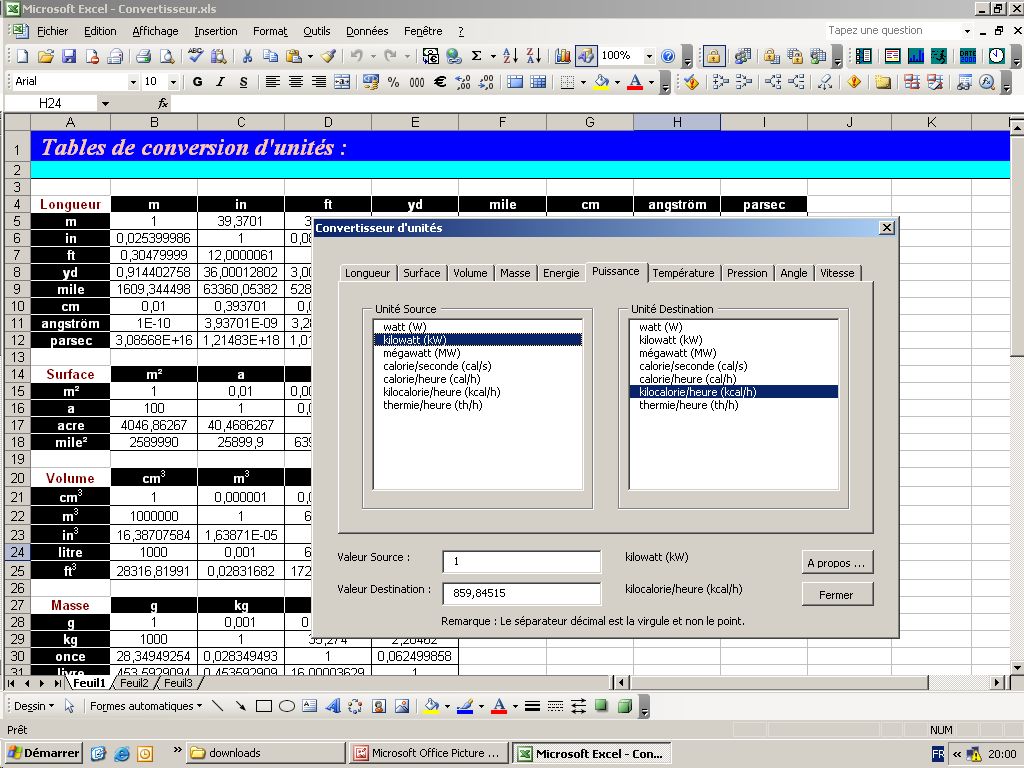
Task: Click the Help question mark icon
Action: coord(667,56)
